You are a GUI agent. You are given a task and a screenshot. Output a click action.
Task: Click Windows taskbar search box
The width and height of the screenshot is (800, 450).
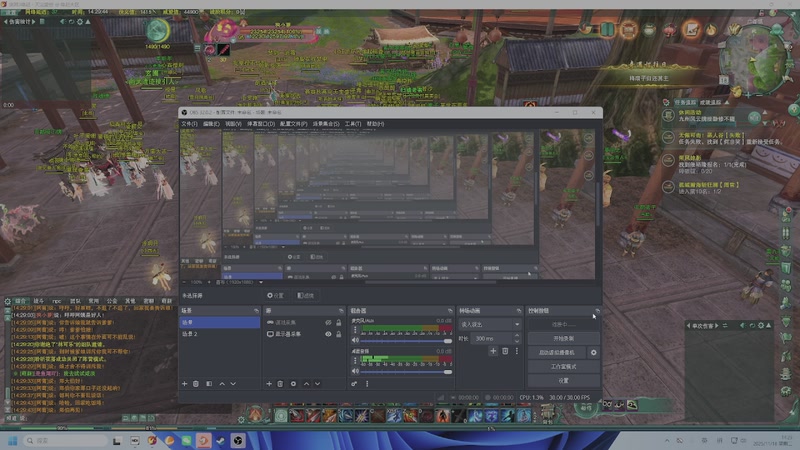click(x=66, y=440)
